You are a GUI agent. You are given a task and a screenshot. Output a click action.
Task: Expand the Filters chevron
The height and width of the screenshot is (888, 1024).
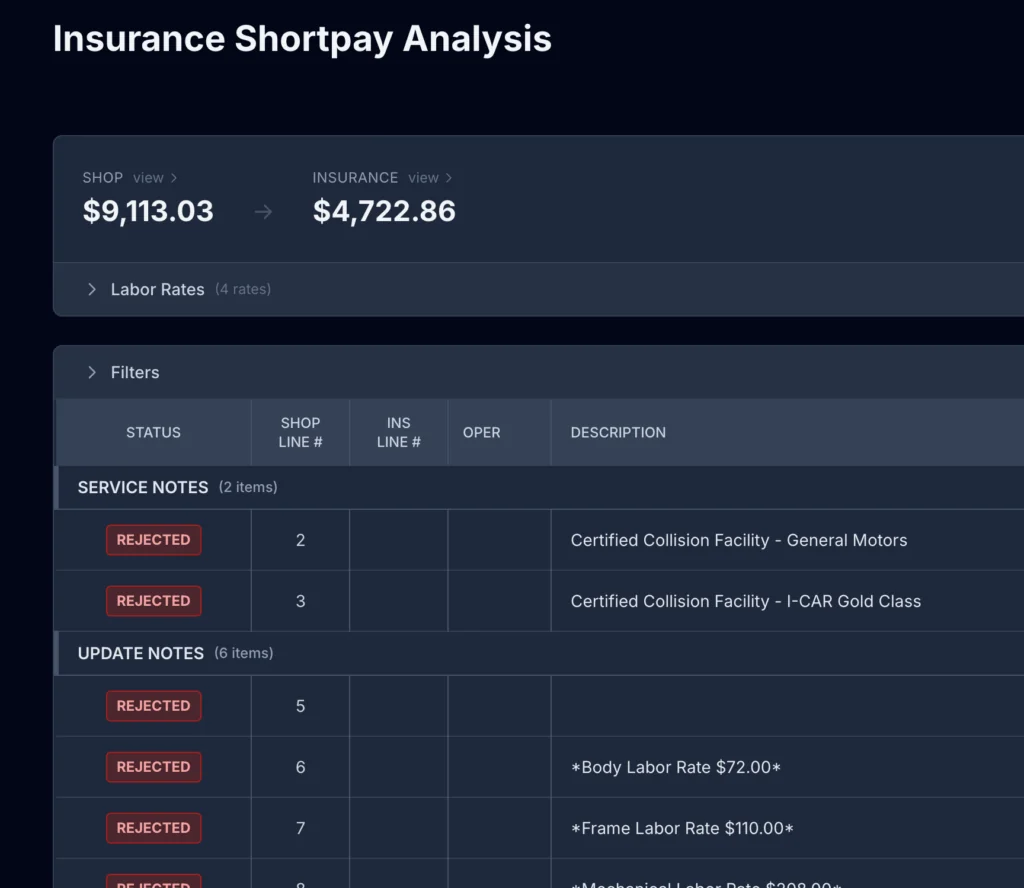pos(92,372)
